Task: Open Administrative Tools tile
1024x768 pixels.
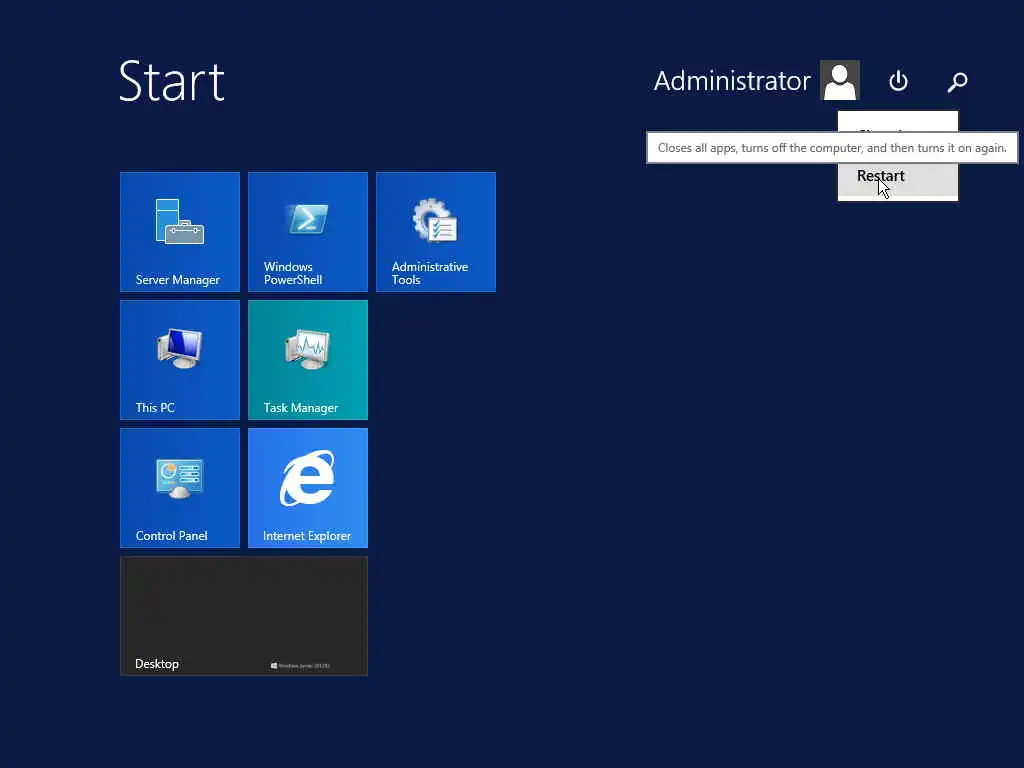Action: pyautogui.click(x=436, y=232)
